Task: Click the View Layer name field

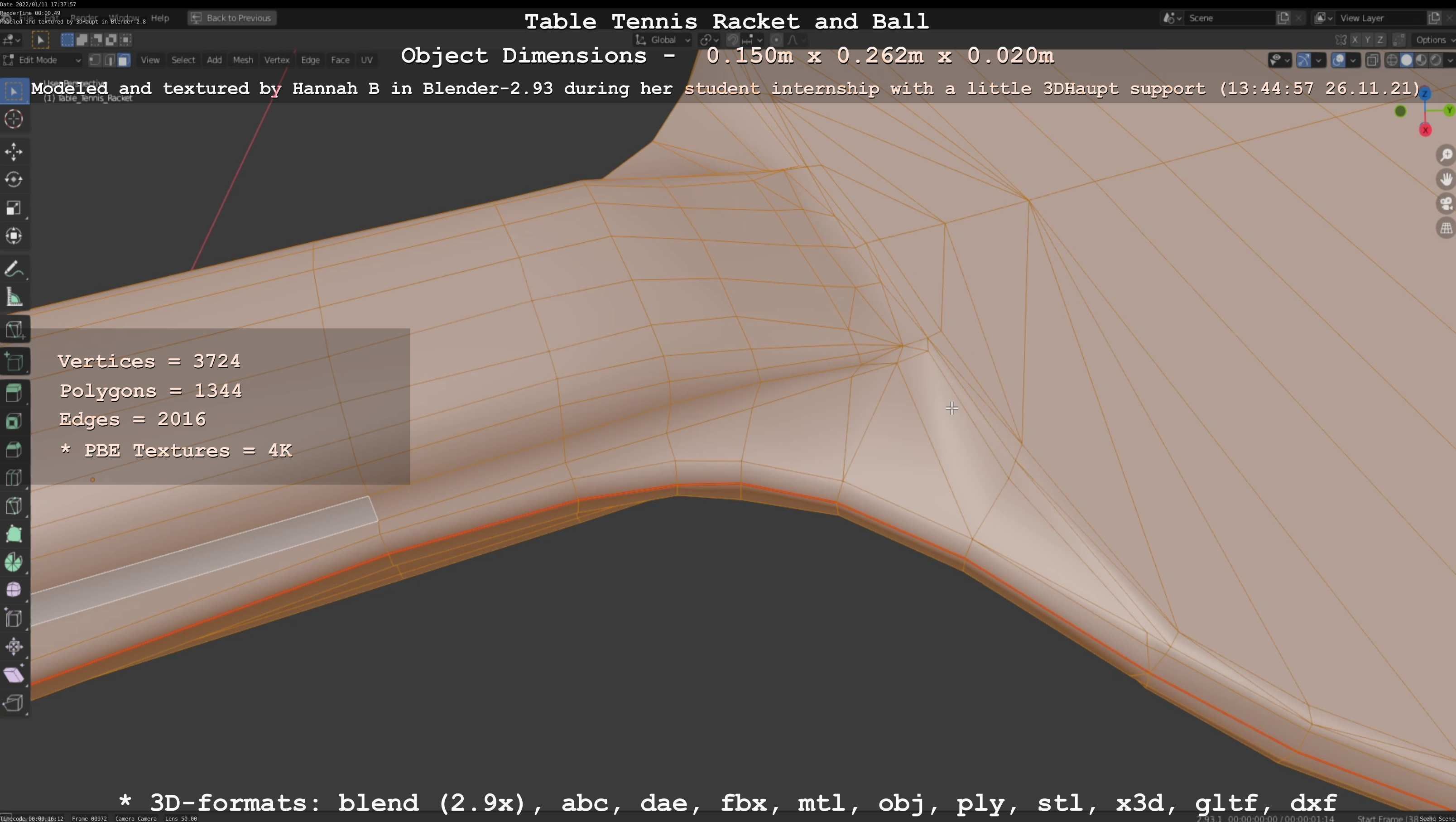Action: click(x=1381, y=18)
